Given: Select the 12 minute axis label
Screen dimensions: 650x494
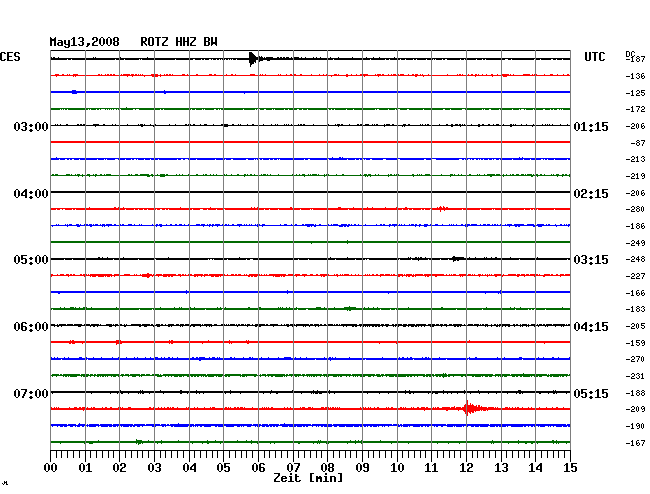Looking at the screenshot, I should coord(466,468).
